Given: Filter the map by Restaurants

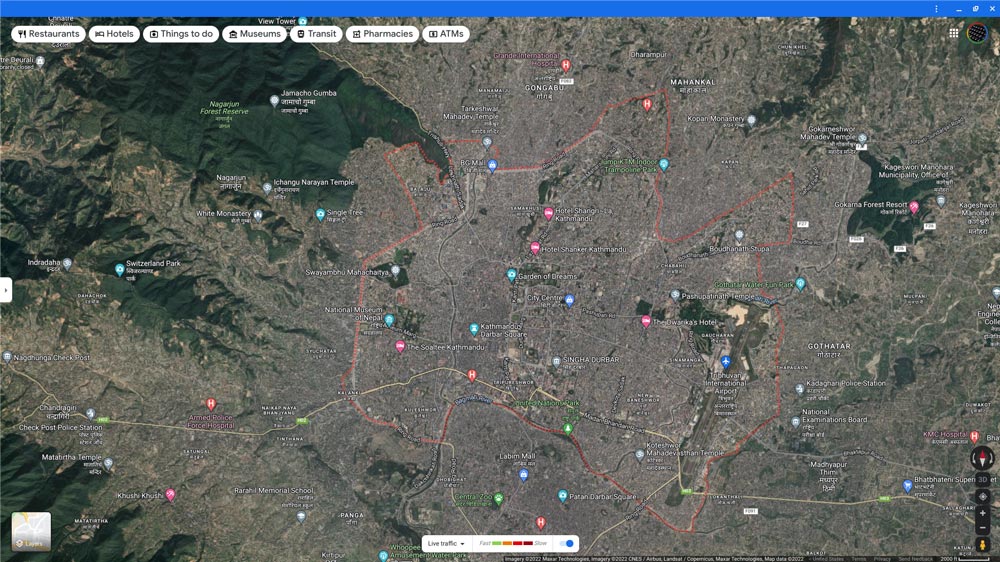Looking at the screenshot, I should click(x=48, y=34).
